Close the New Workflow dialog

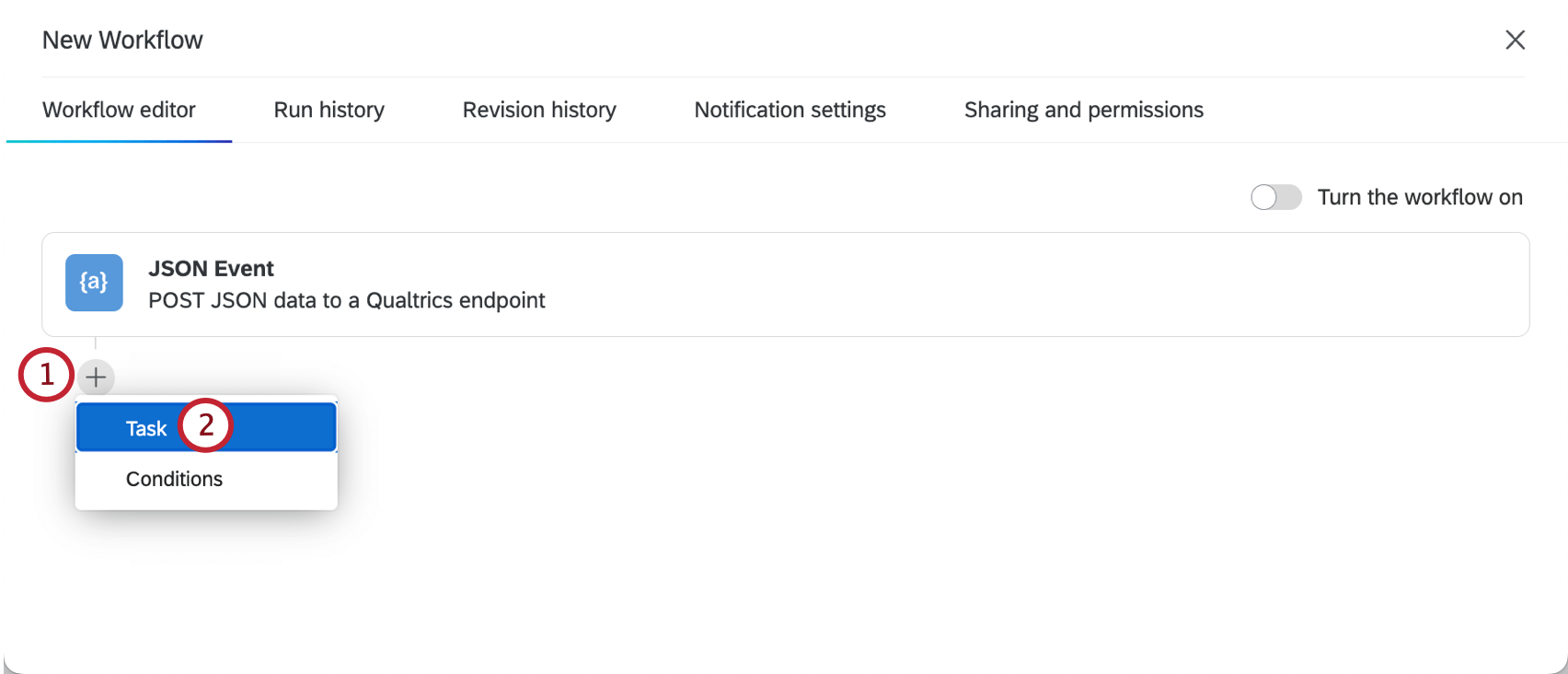(x=1515, y=40)
